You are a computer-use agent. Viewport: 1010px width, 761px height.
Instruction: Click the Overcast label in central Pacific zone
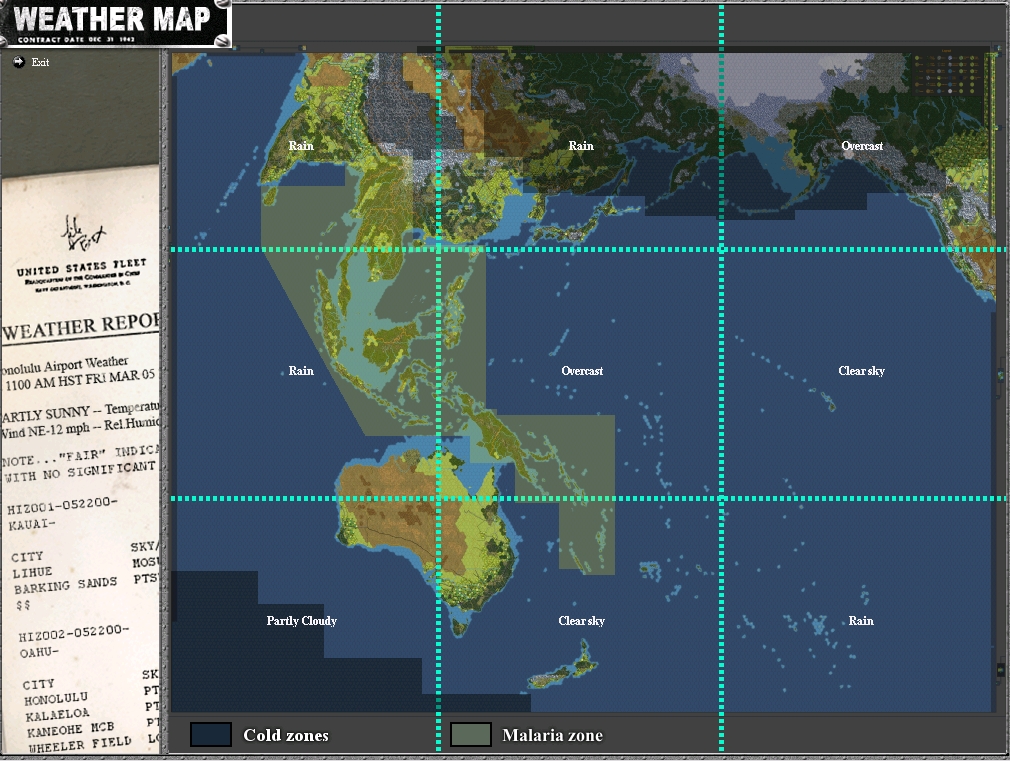coord(582,371)
